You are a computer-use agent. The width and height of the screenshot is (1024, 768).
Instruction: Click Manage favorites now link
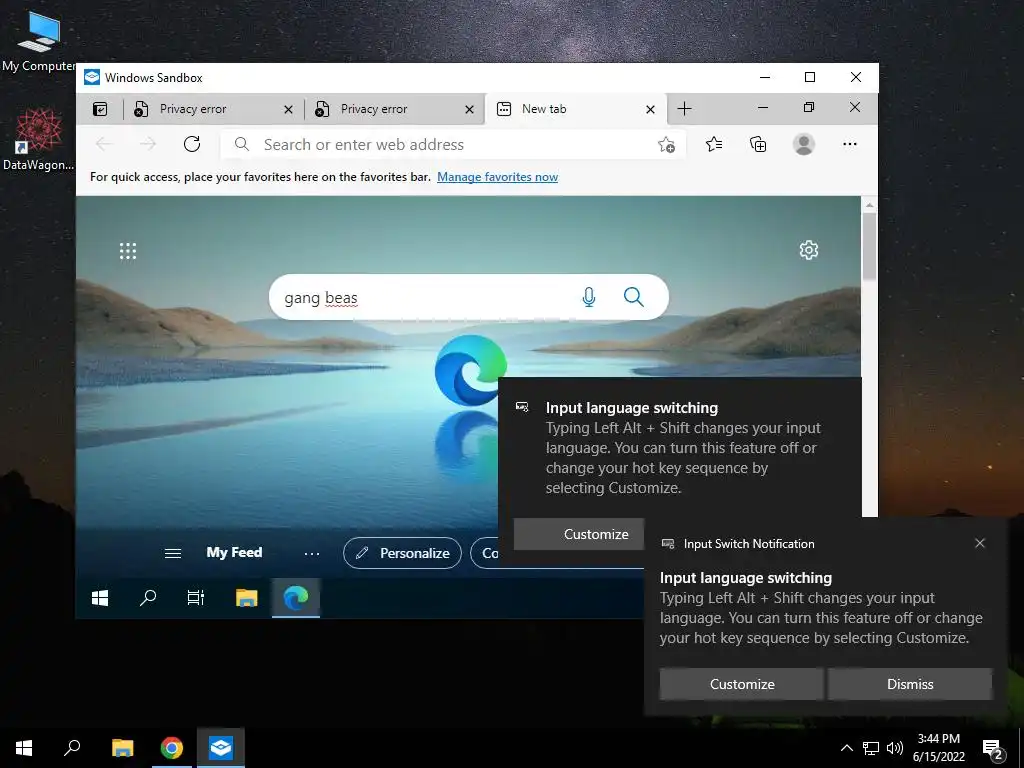(x=497, y=177)
